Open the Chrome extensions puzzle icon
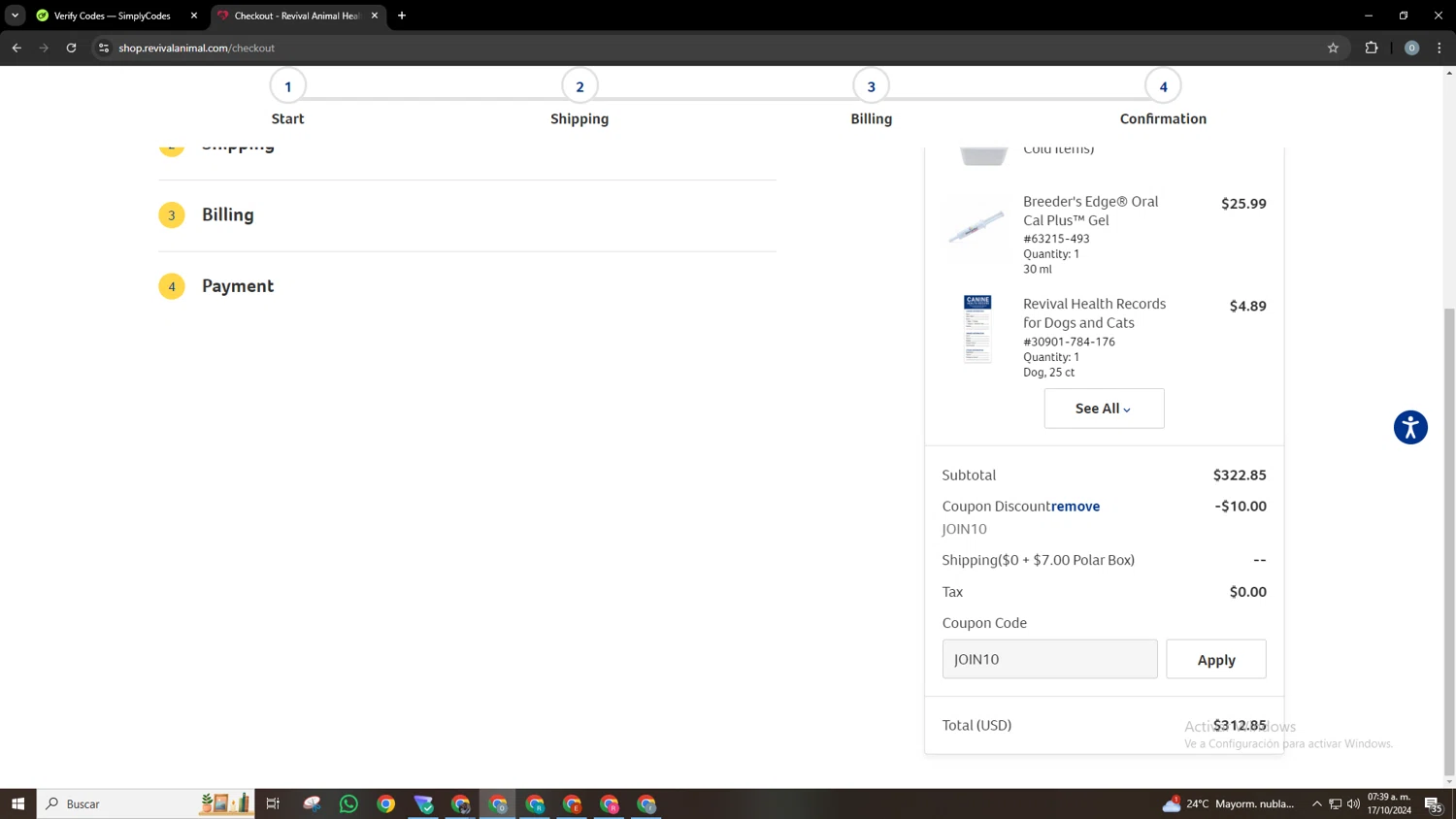The width and height of the screenshot is (1456, 819). click(1372, 48)
